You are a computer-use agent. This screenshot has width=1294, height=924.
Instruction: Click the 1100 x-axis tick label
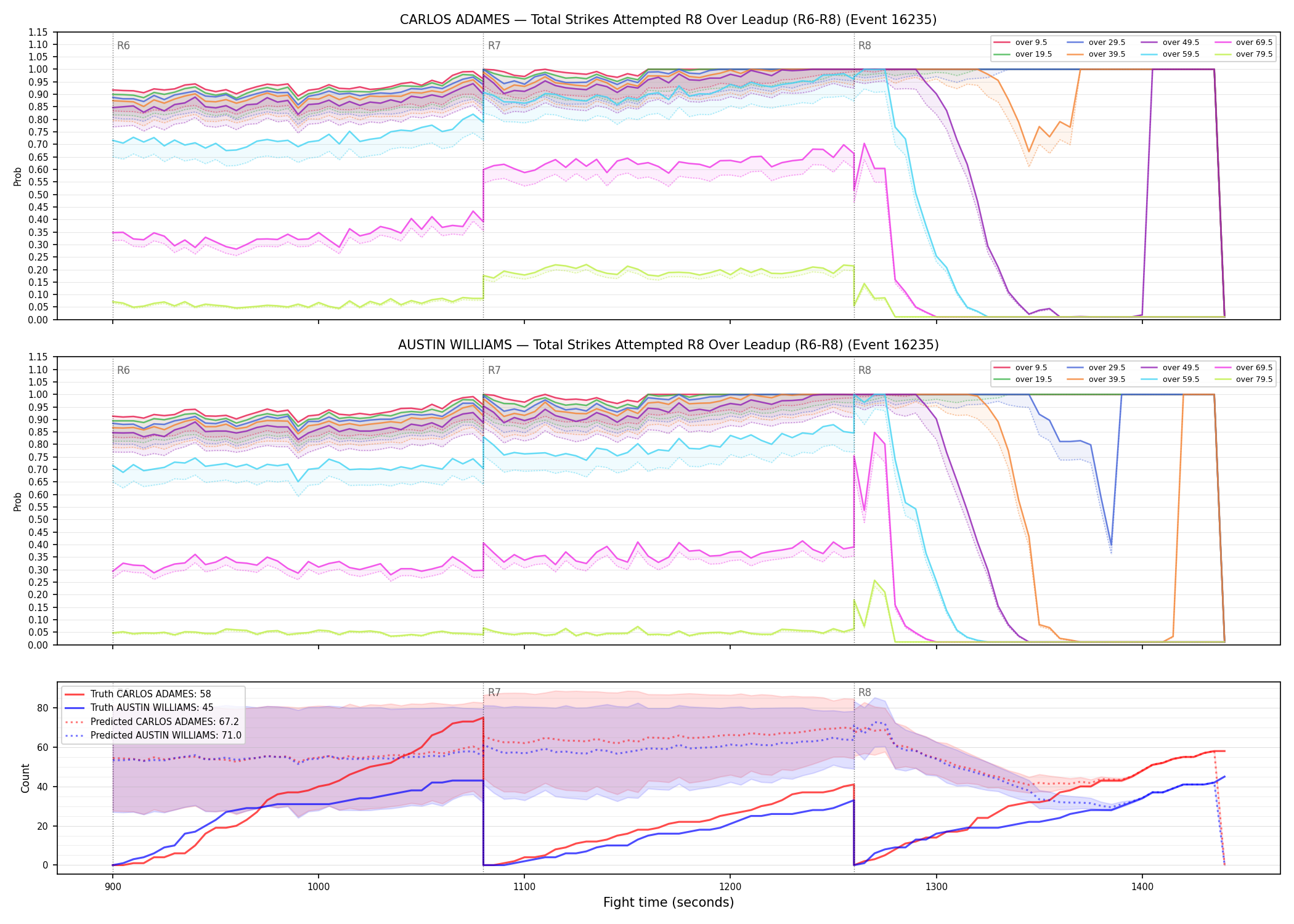[524, 887]
